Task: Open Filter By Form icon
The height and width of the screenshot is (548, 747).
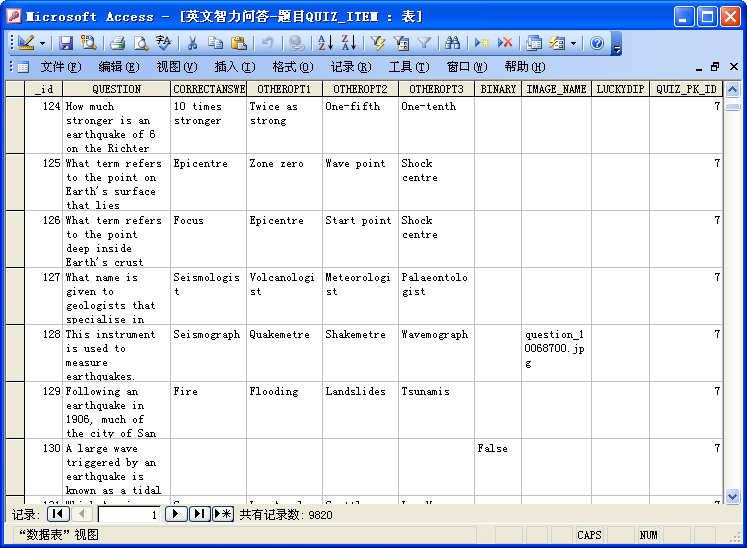Action: coord(401,43)
